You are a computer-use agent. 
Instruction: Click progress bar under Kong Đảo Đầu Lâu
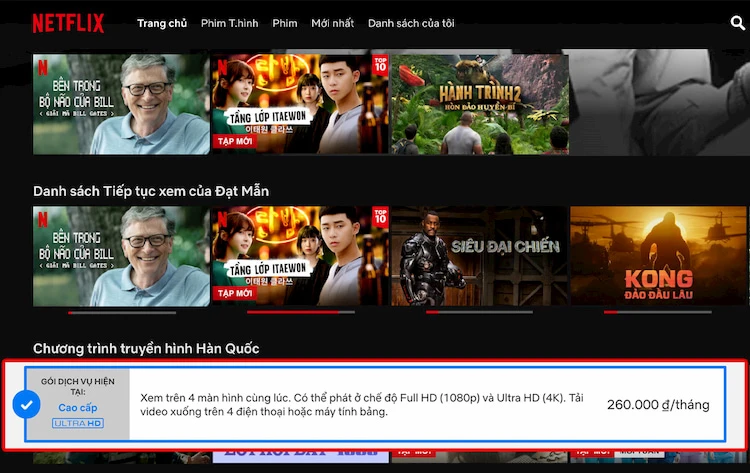point(658,312)
